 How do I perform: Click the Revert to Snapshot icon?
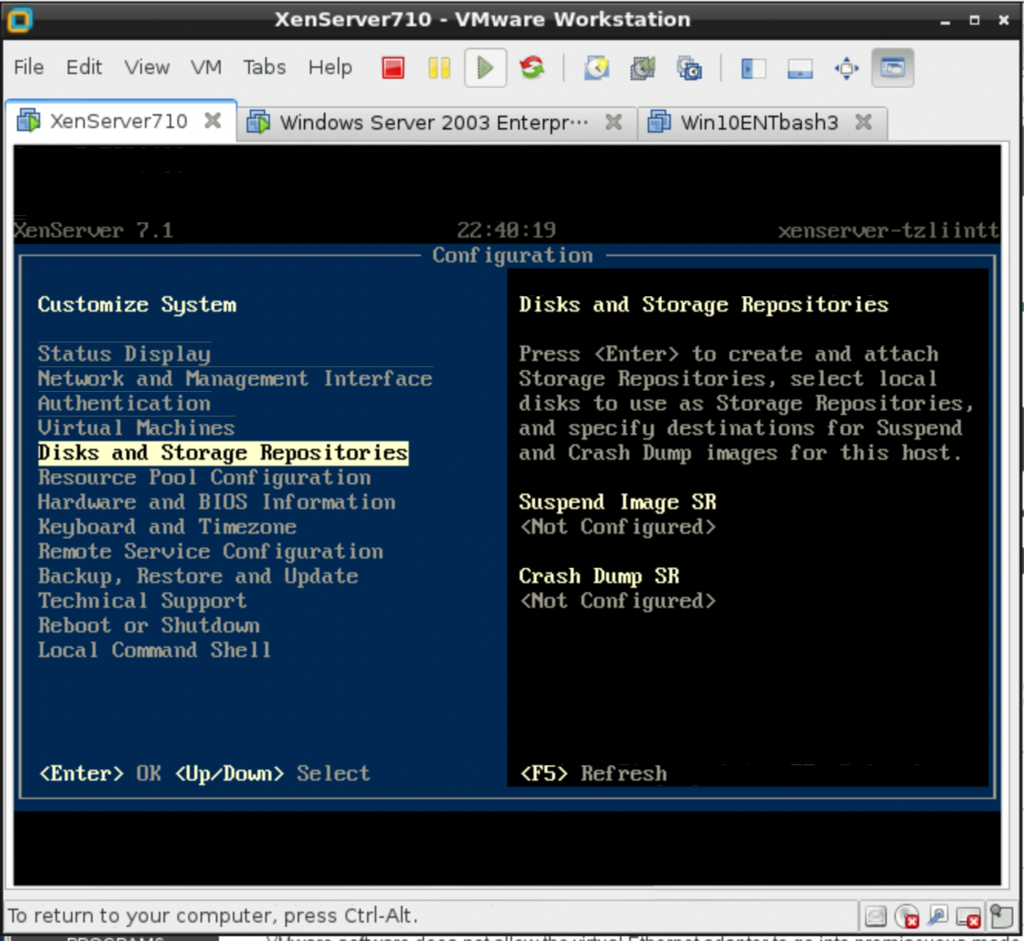[x=643, y=68]
